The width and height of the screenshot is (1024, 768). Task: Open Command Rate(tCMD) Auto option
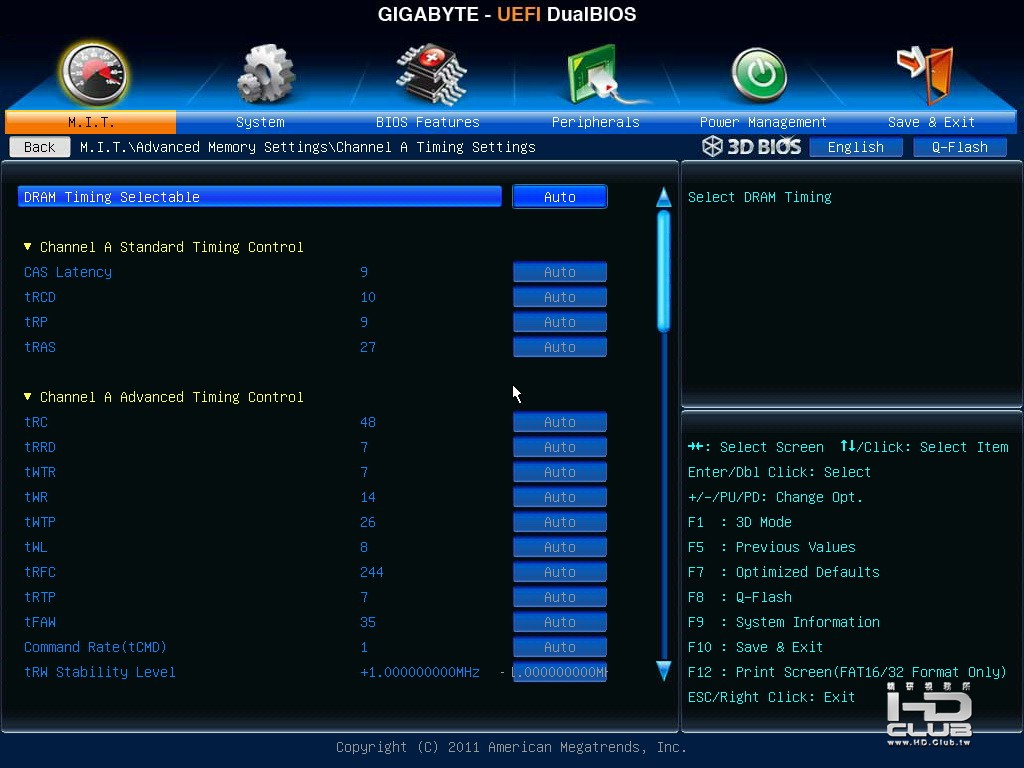pos(560,647)
